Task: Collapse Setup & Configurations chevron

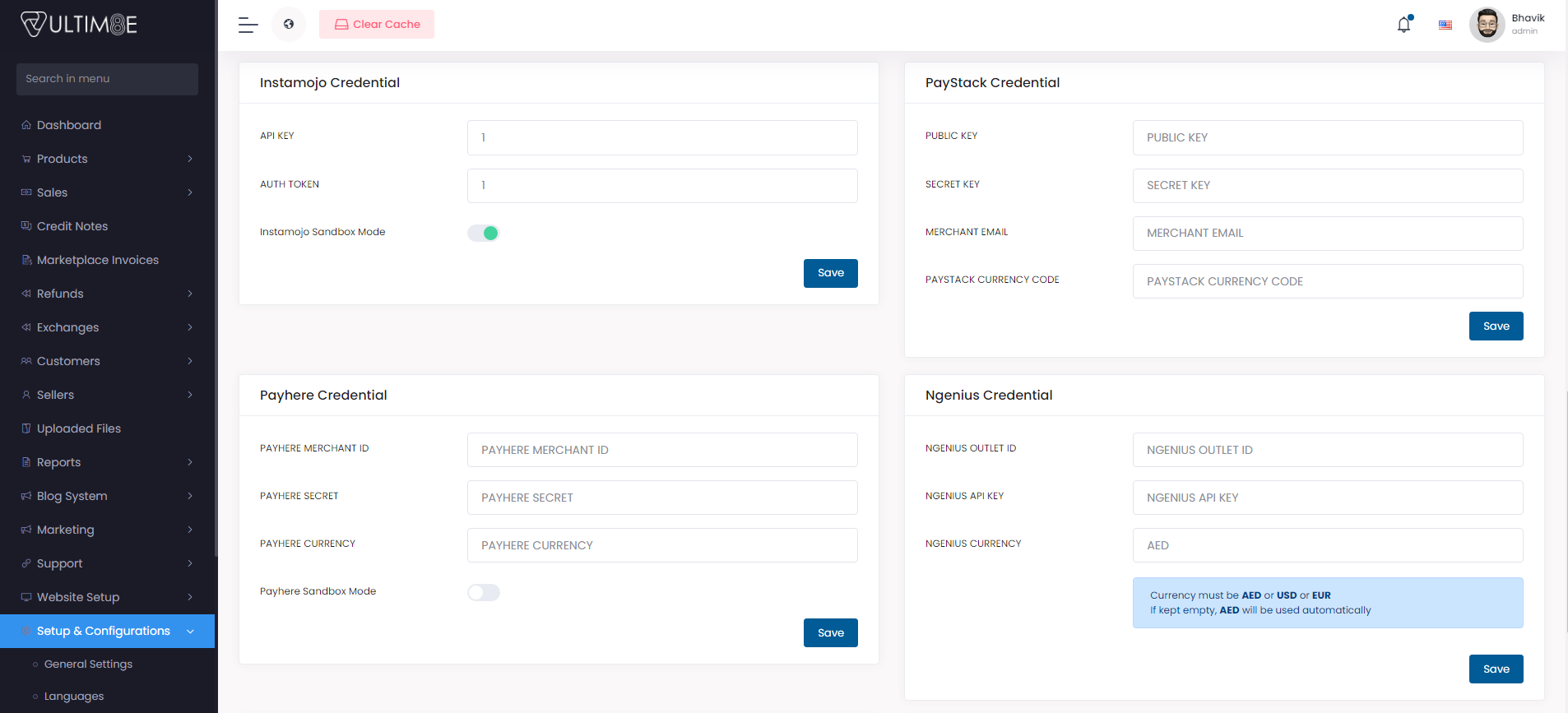Action: tap(190, 632)
